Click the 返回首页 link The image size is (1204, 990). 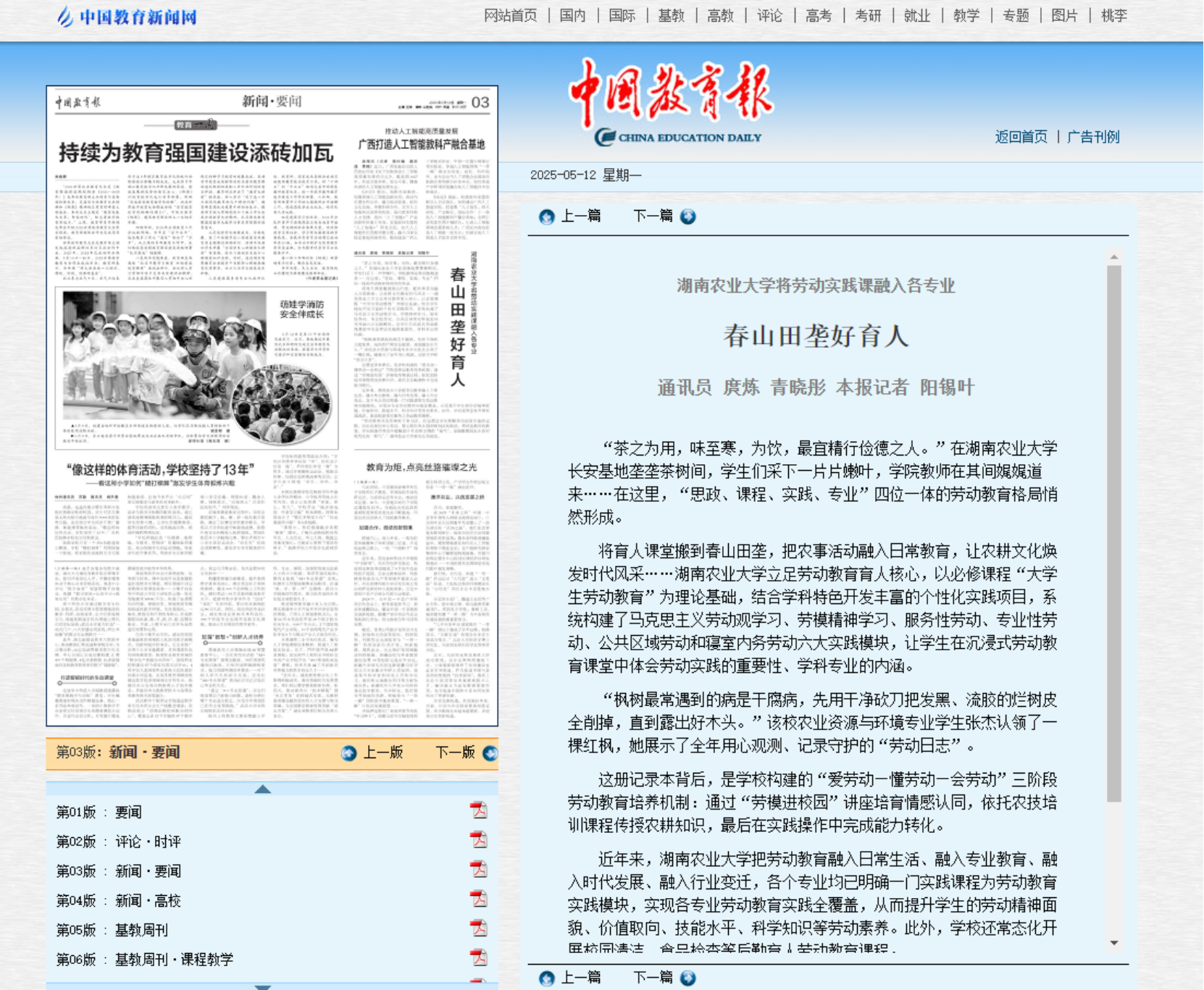pyautogui.click(x=1021, y=137)
